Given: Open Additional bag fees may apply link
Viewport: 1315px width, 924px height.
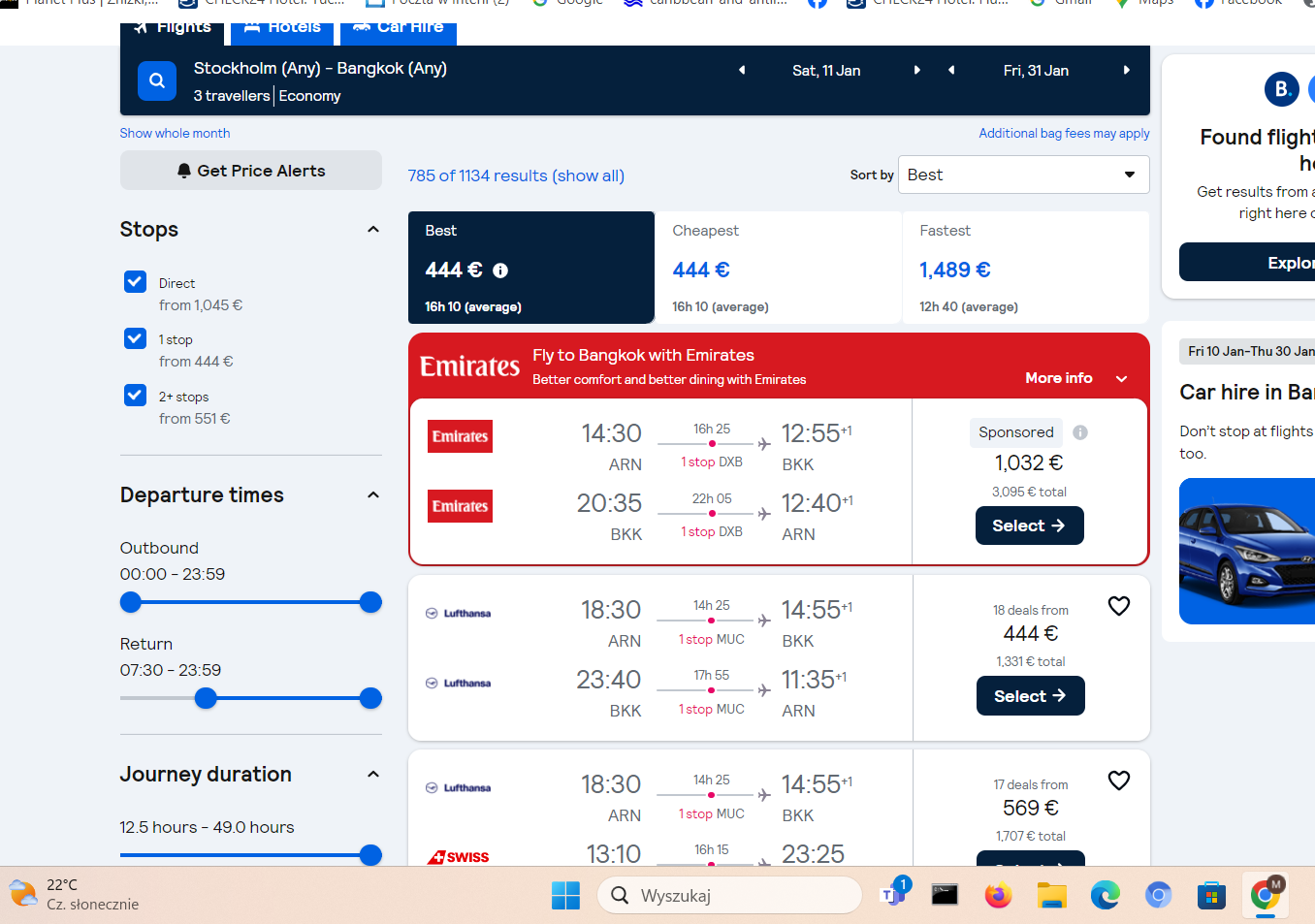Looking at the screenshot, I should (x=1064, y=133).
